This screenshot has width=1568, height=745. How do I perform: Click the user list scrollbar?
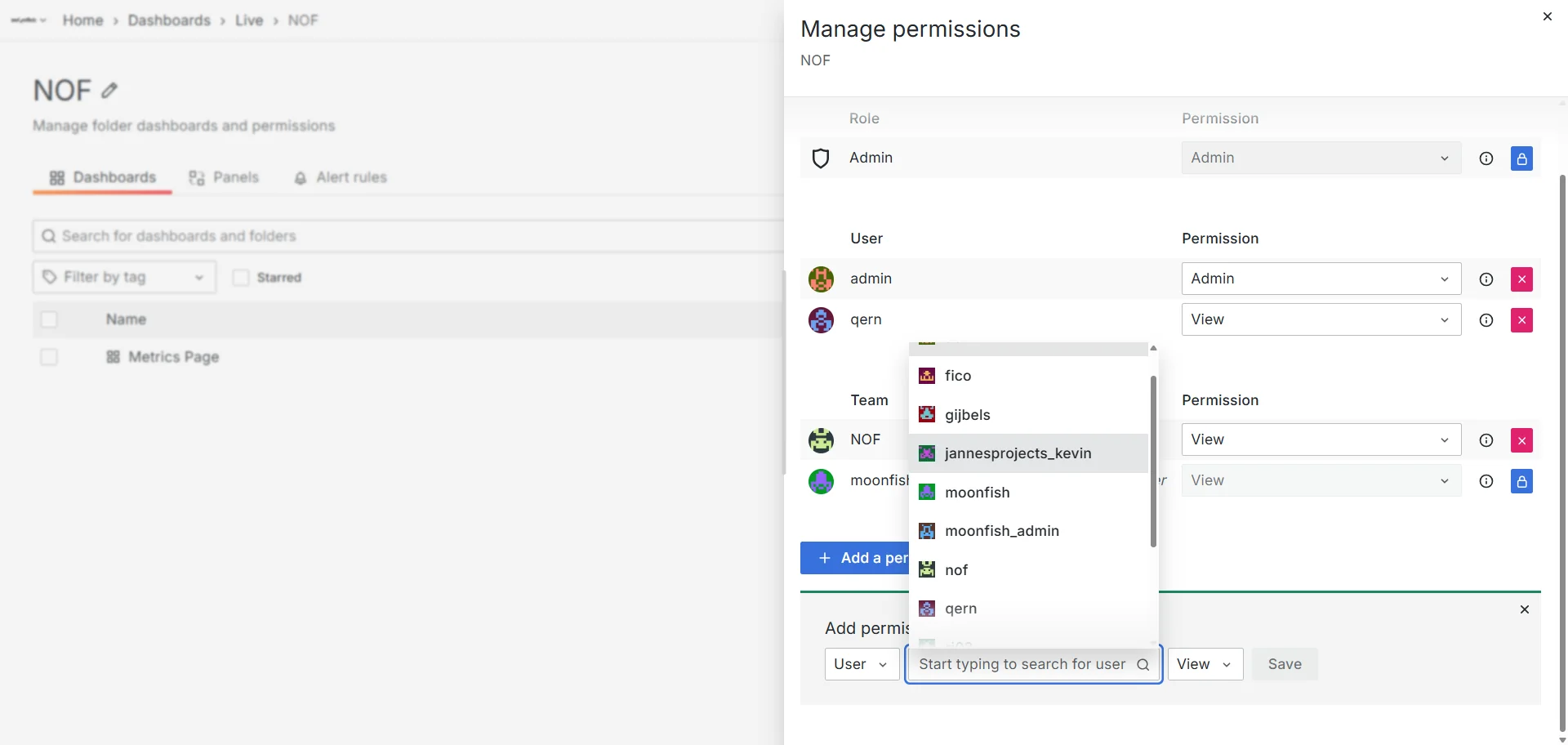[x=1153, y=462]
